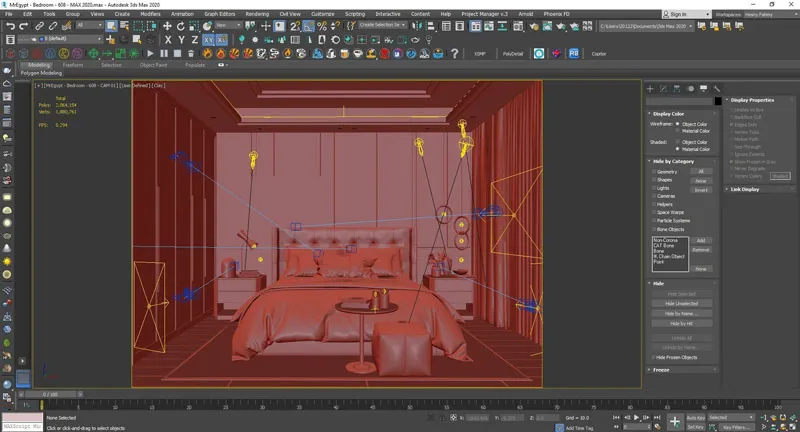800x432 pixels.
Task: Click the Hide by Name button
Action: tap(681, 313)
